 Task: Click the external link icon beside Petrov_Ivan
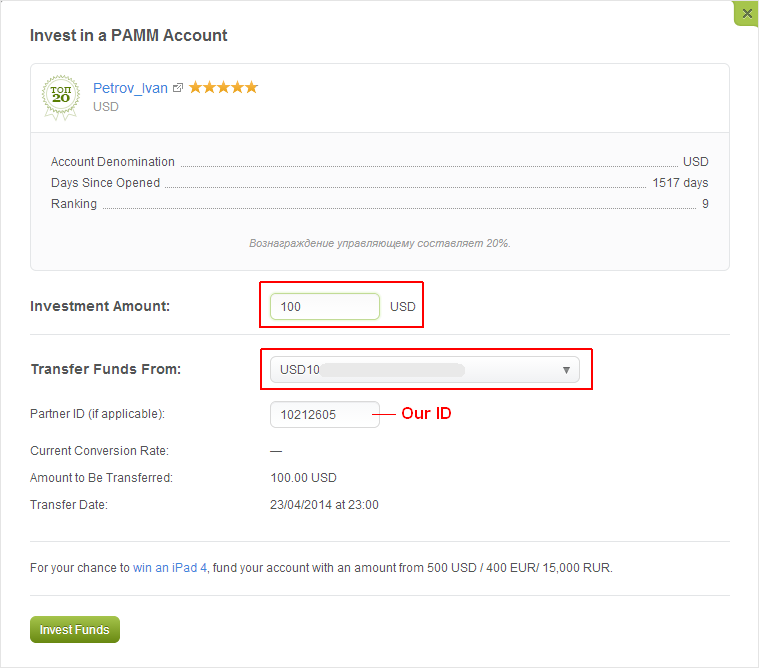point(178,88)
